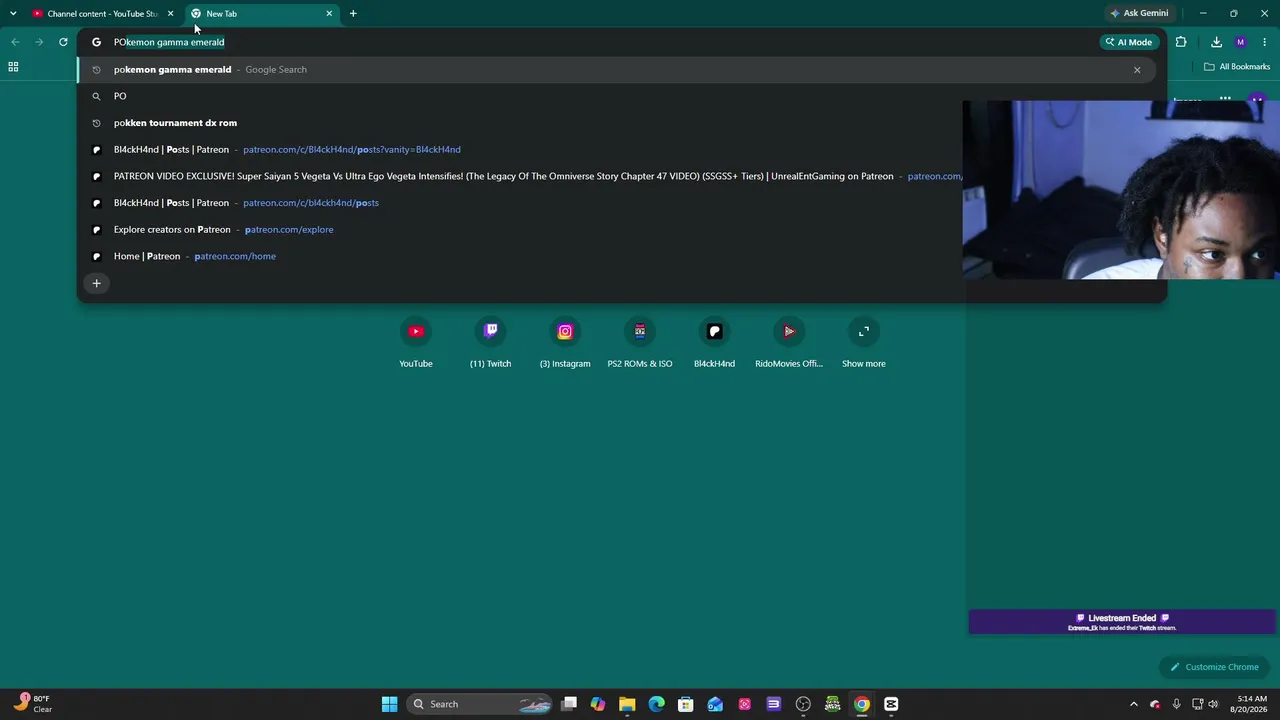Open the weather widget showing 80°F
Screen dimensions: 1280x720
(x=31, y=704)
